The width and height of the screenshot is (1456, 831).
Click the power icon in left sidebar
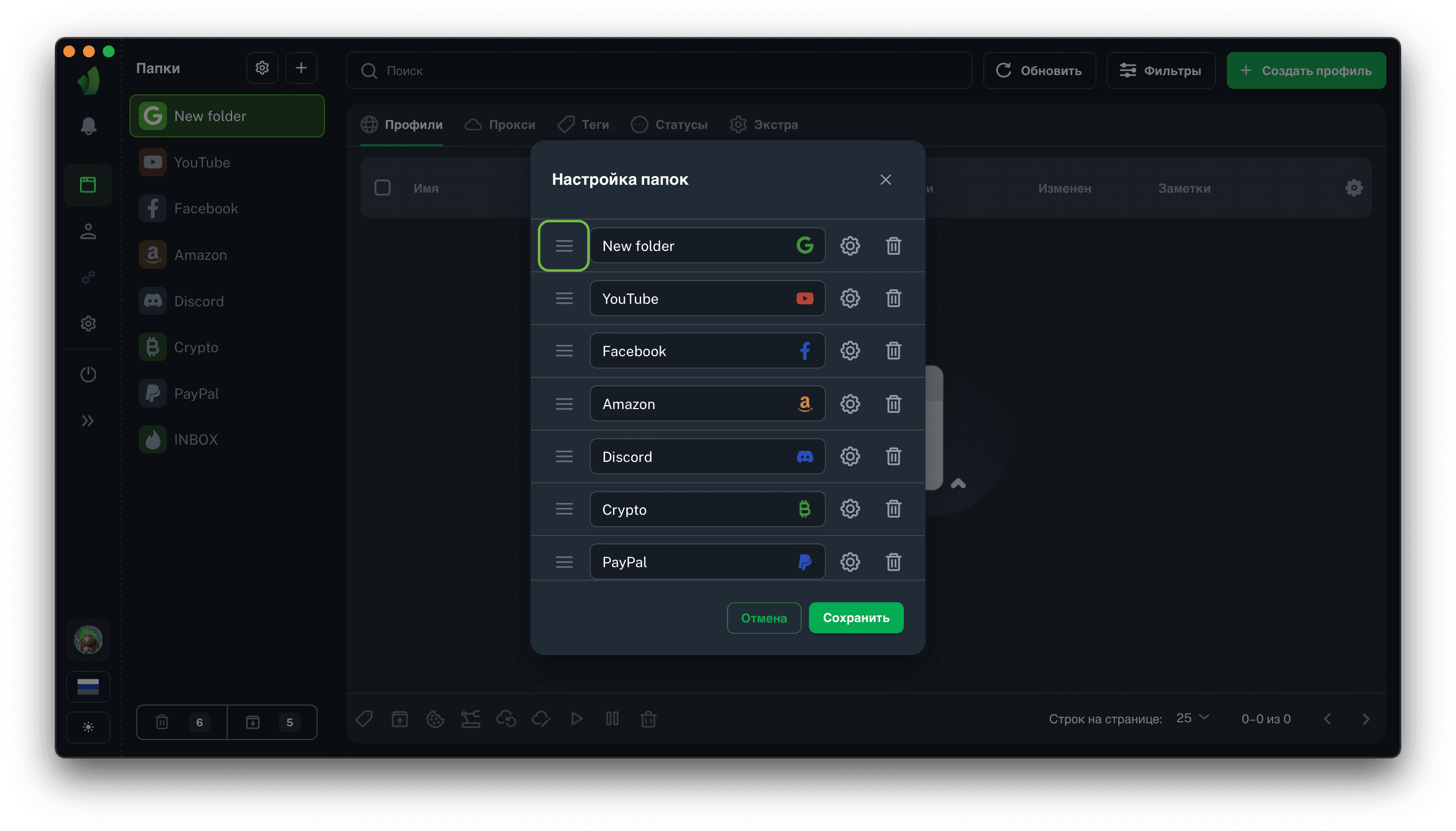tap(88, 374)
